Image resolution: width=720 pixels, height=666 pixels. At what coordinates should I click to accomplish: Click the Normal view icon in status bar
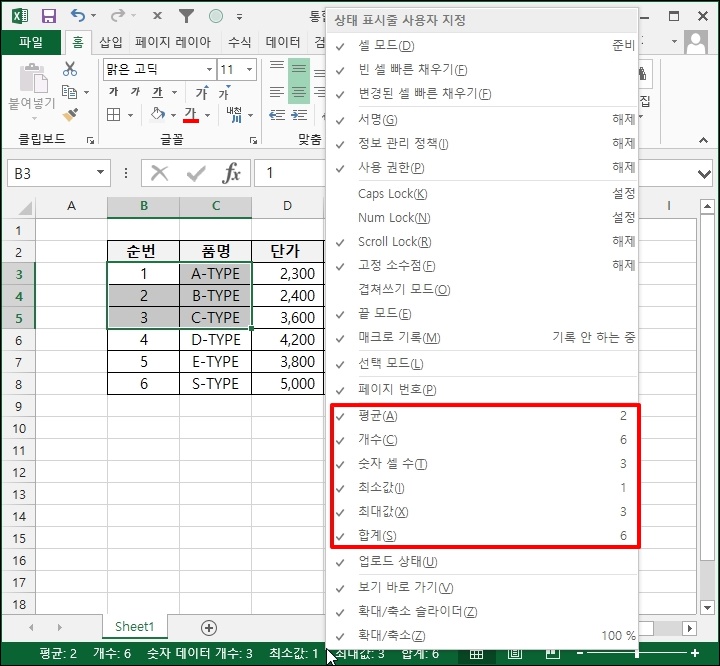[476, 654]
